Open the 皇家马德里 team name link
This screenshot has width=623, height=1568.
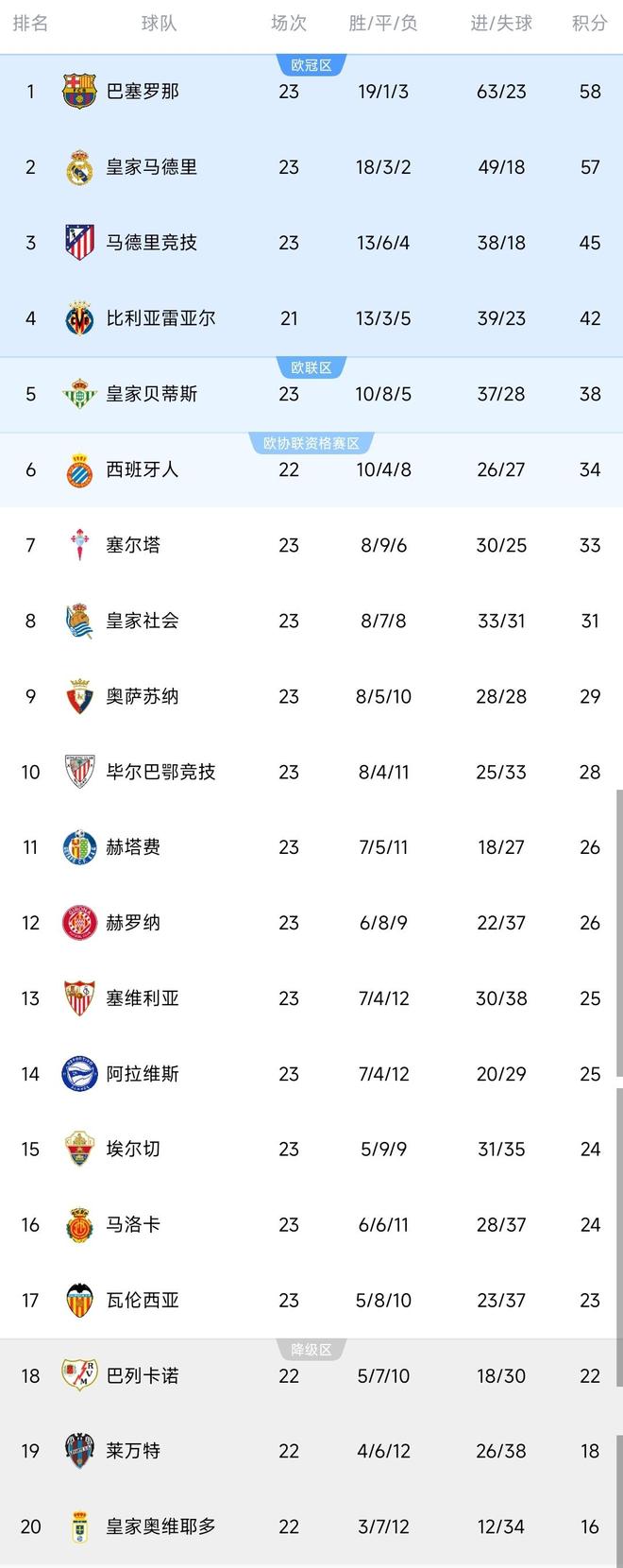point(151,167)
